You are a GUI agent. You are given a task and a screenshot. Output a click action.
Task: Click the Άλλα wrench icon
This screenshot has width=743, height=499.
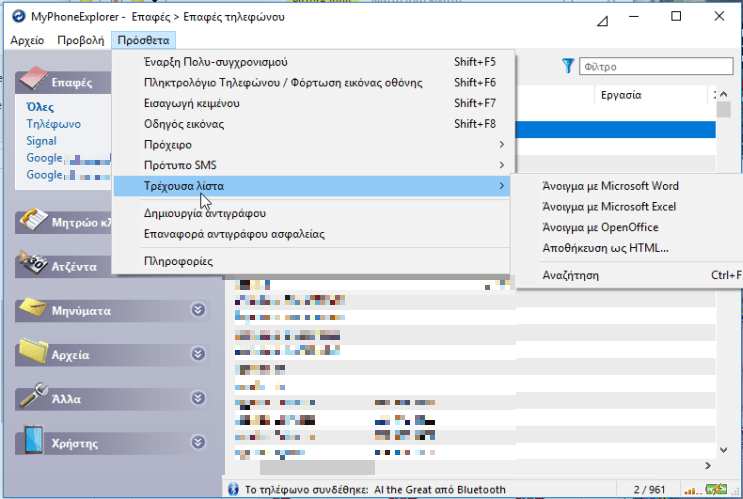(x=33, y=395)
